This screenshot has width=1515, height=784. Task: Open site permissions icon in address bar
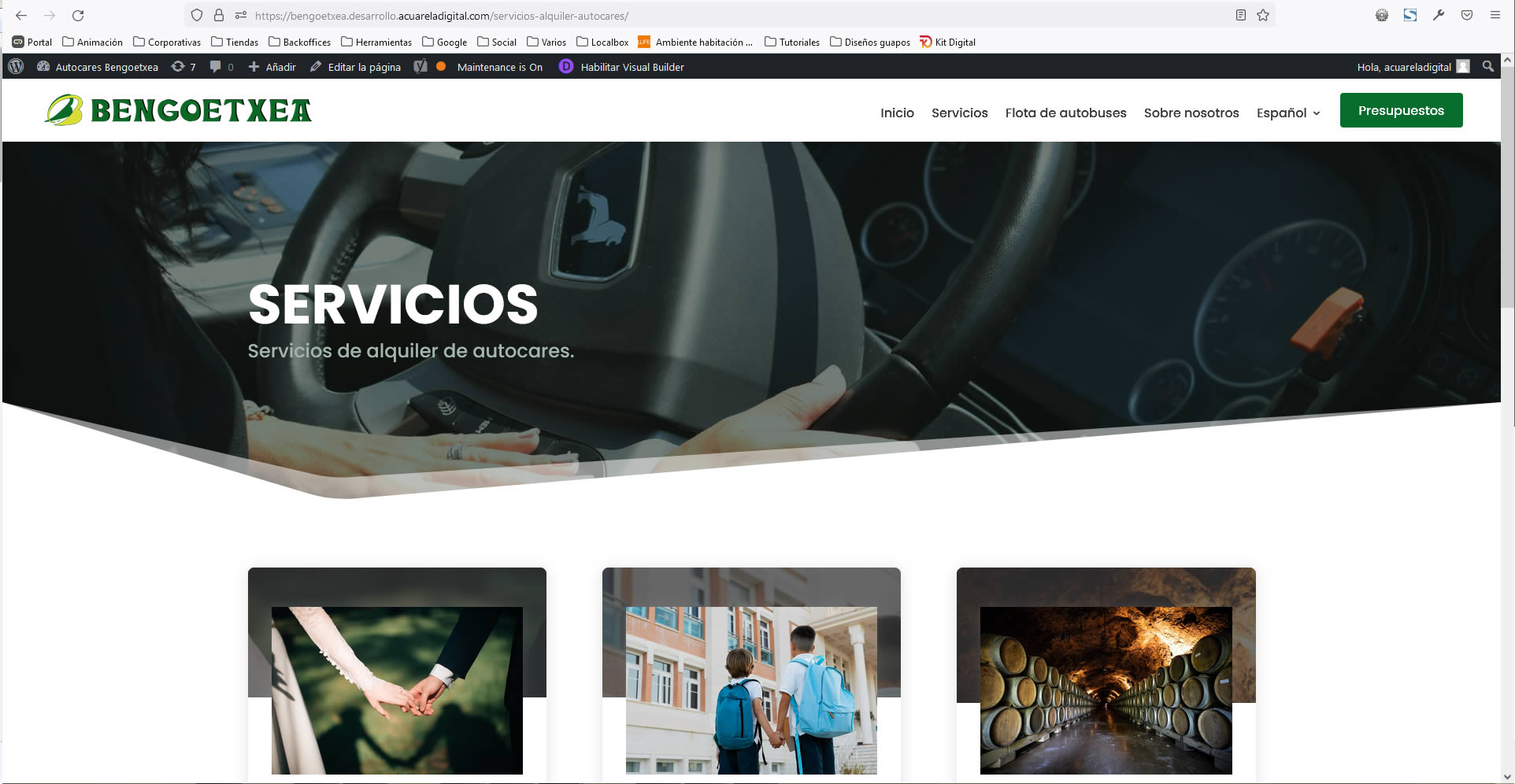[241, 15]
